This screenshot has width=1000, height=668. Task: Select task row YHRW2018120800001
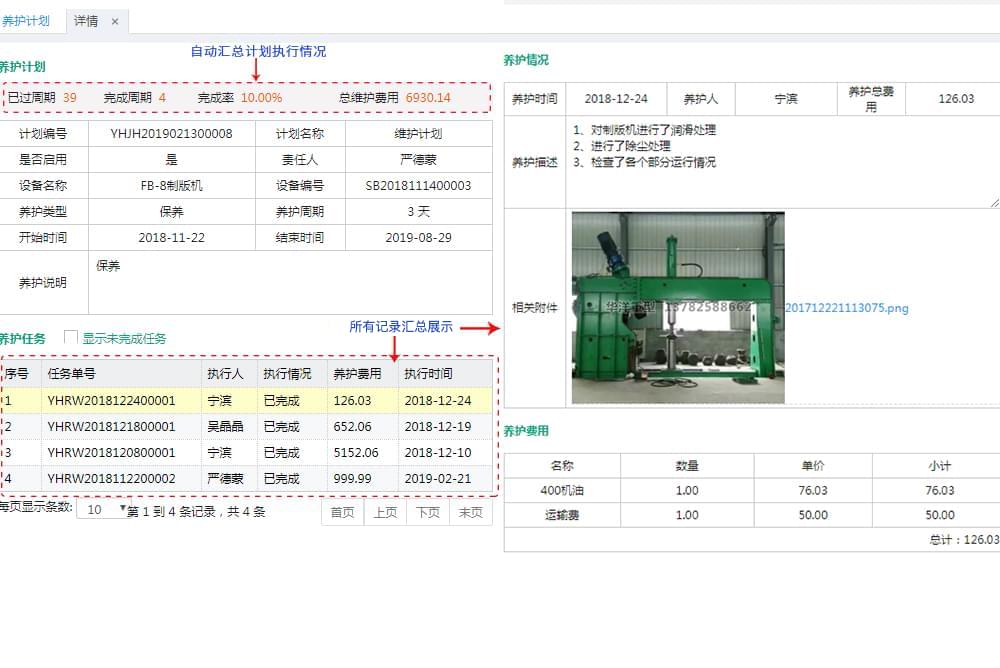[x=247, y=452]
